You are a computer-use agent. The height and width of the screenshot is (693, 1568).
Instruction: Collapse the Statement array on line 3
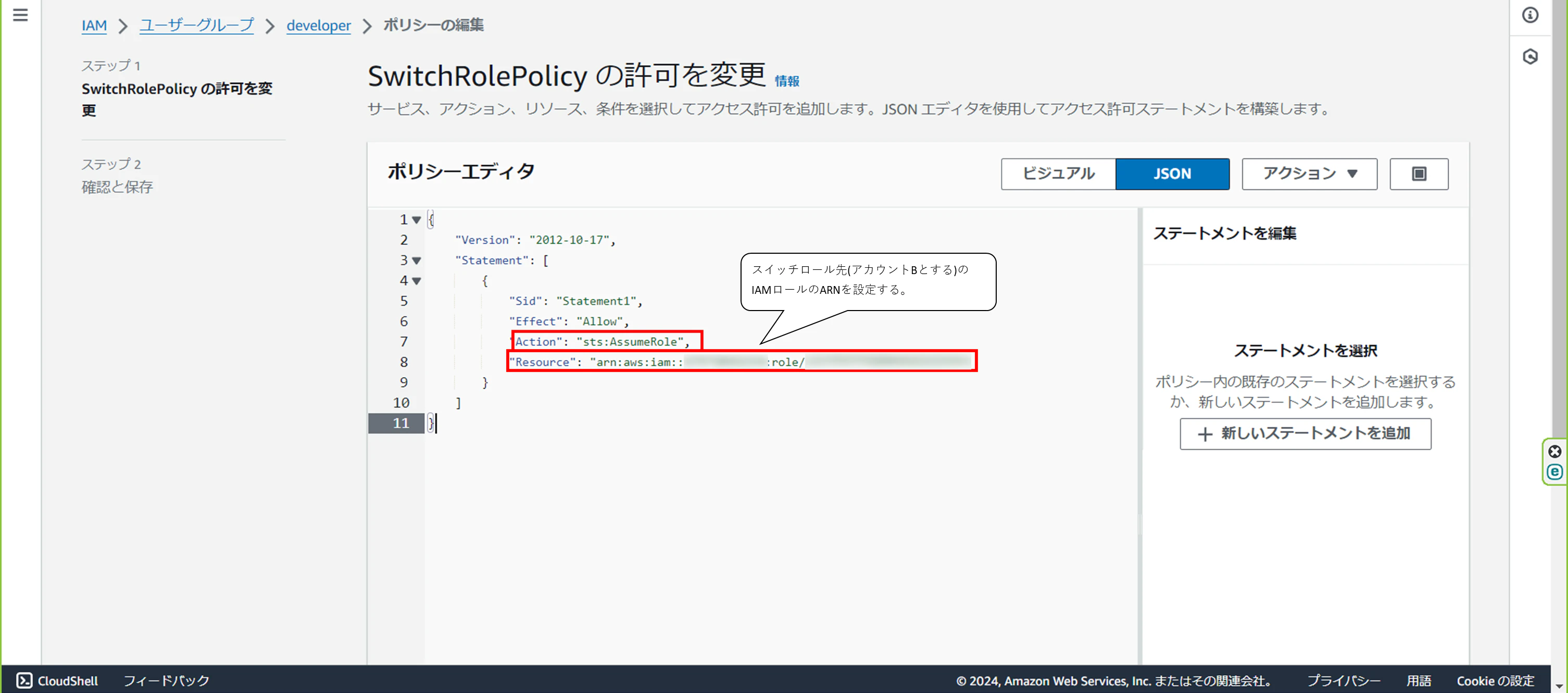pyautogui.click(x=417, y=261)
